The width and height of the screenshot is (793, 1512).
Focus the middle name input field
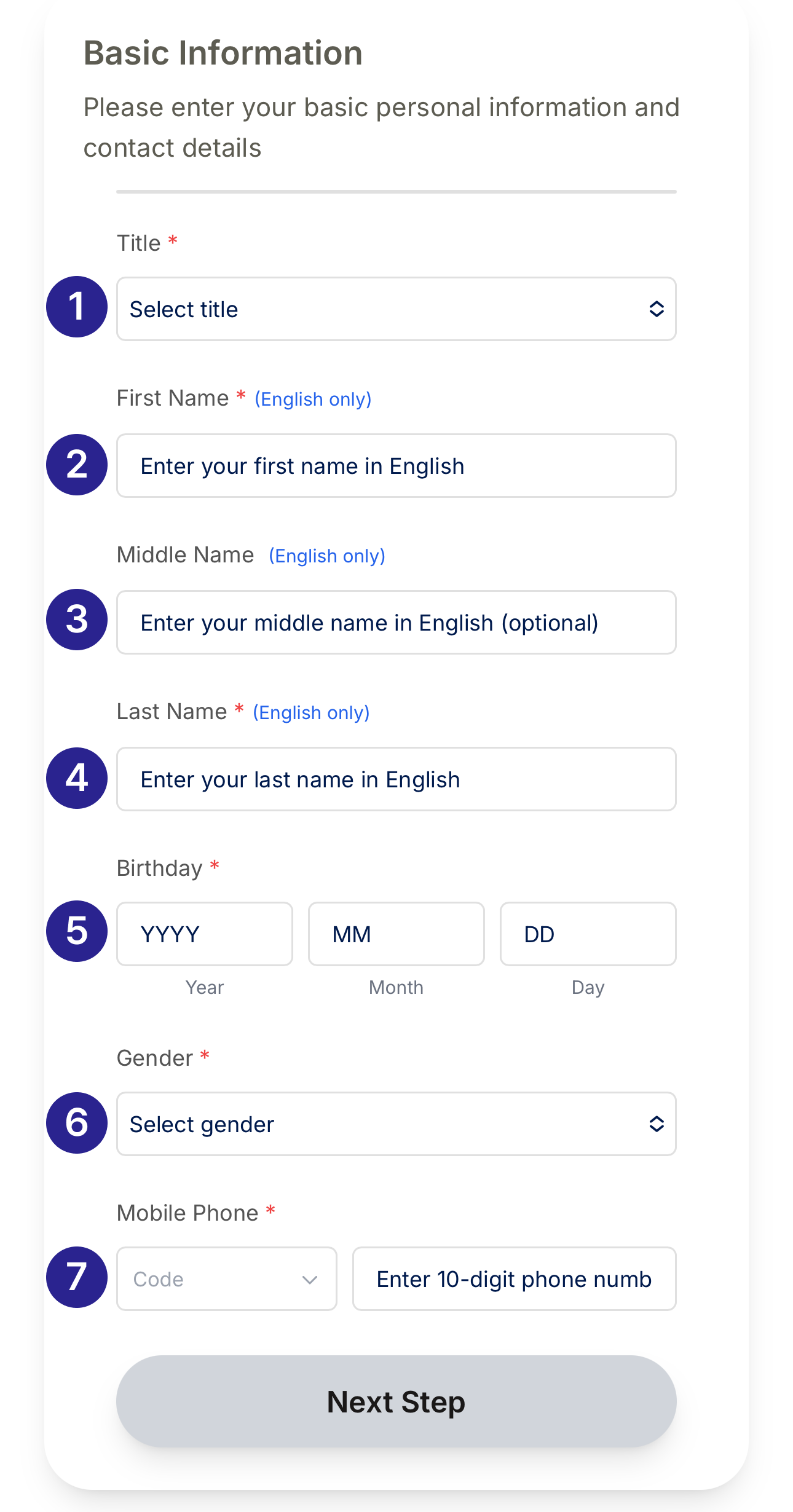pyautogui.click(x=396, y=623)
